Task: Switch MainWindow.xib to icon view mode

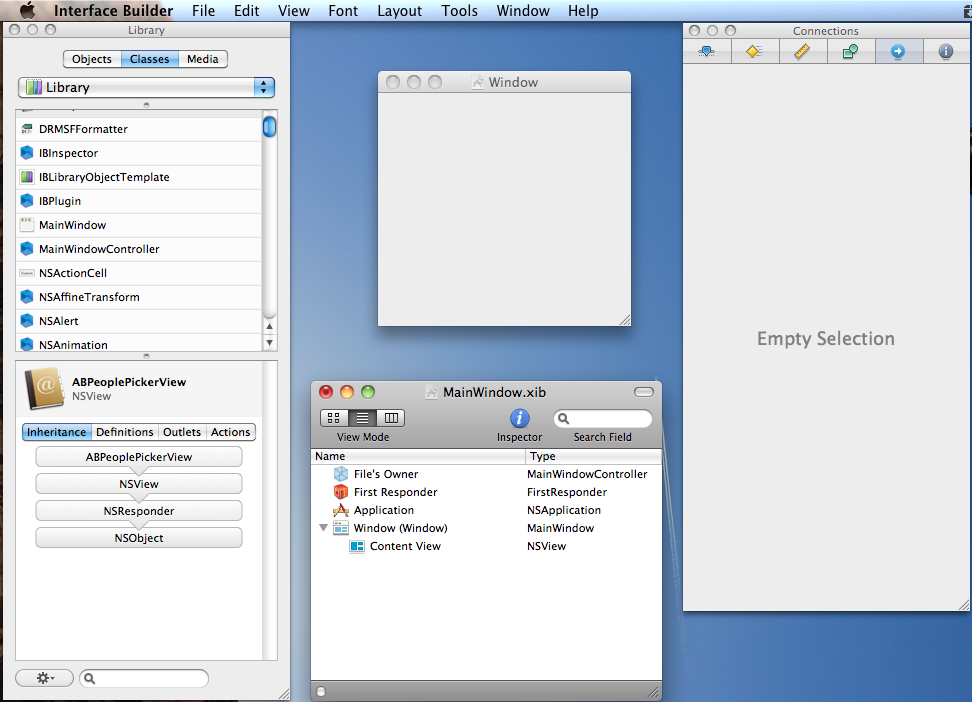Action: click(x=334, y=418)
